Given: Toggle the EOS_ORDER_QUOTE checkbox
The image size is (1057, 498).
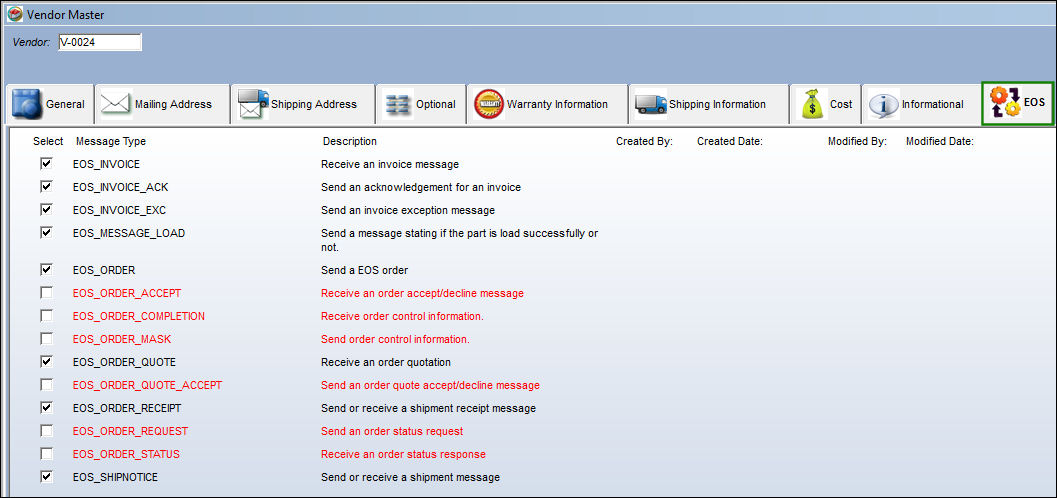Looking at the screenshot, I should 47,362.
